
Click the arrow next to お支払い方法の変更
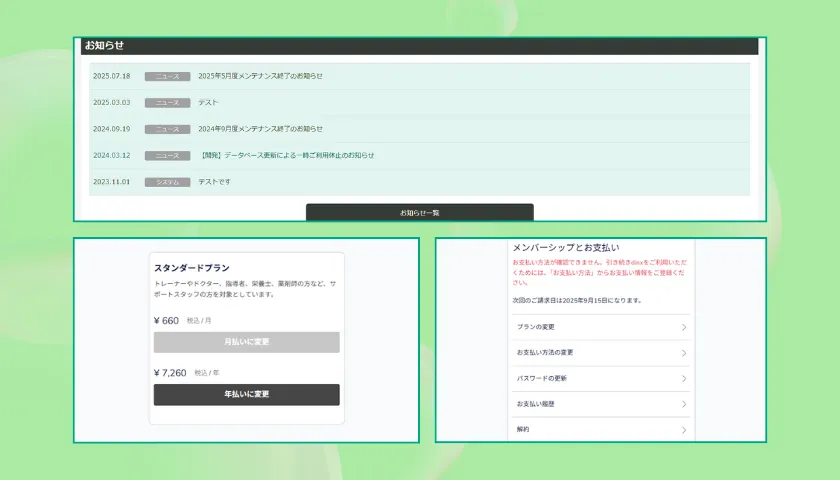(x=684, y=353)
